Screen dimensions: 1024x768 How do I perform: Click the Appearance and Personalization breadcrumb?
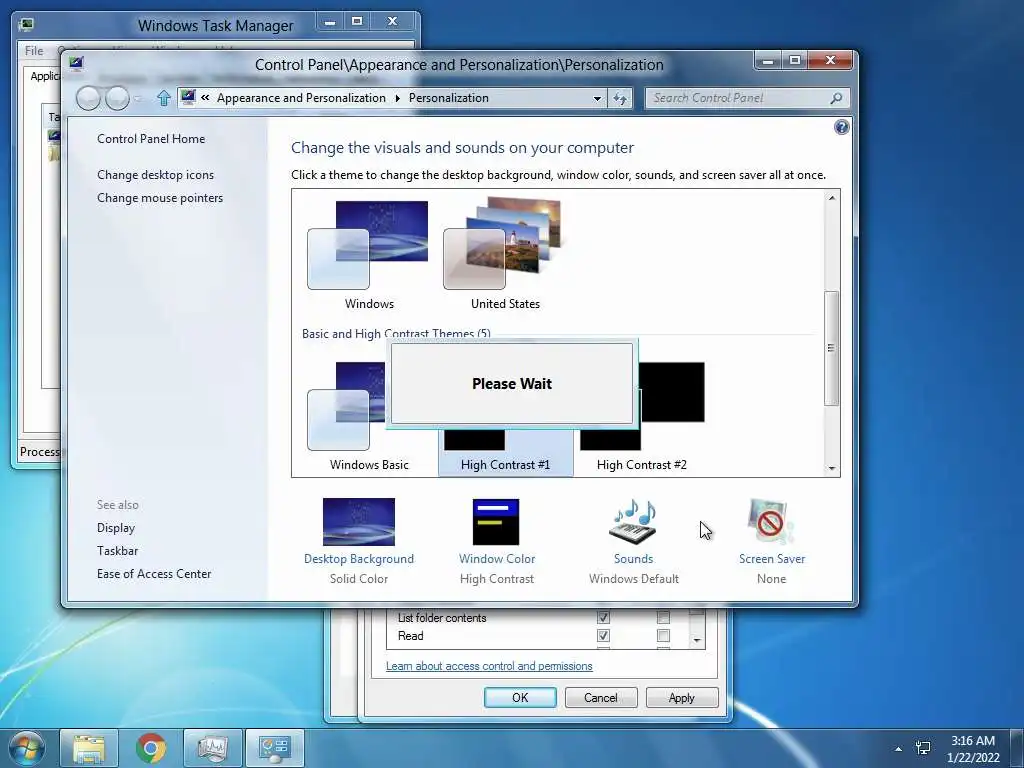click(301, 98)
